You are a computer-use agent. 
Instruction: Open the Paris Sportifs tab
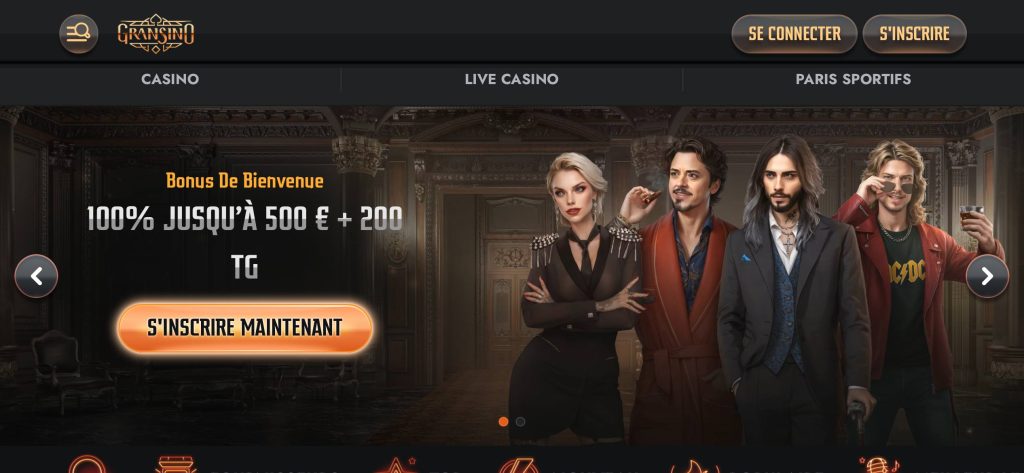(x=853, y=79)
